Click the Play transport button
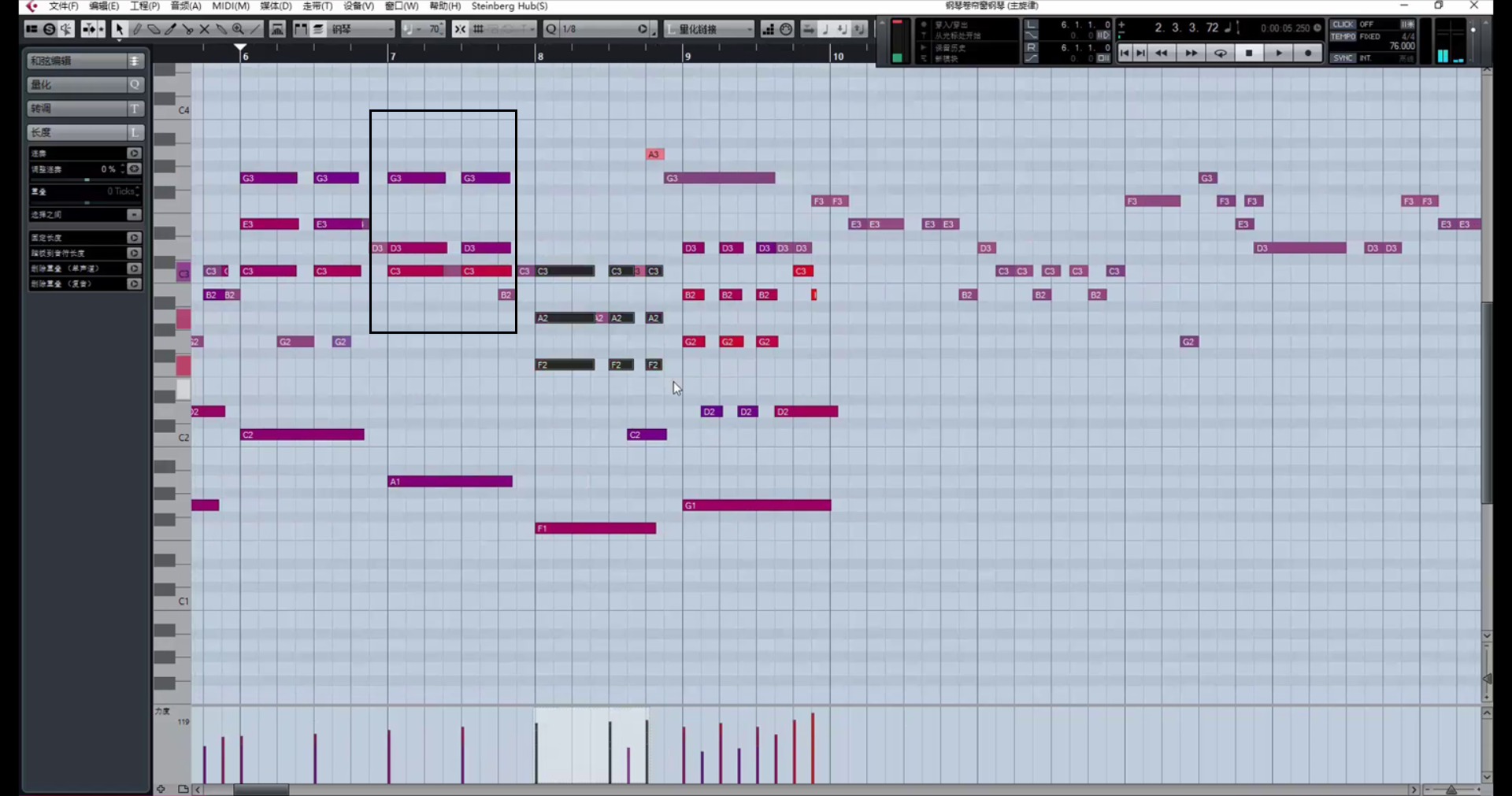The image size is (1512, 796). pos(1279,54)
